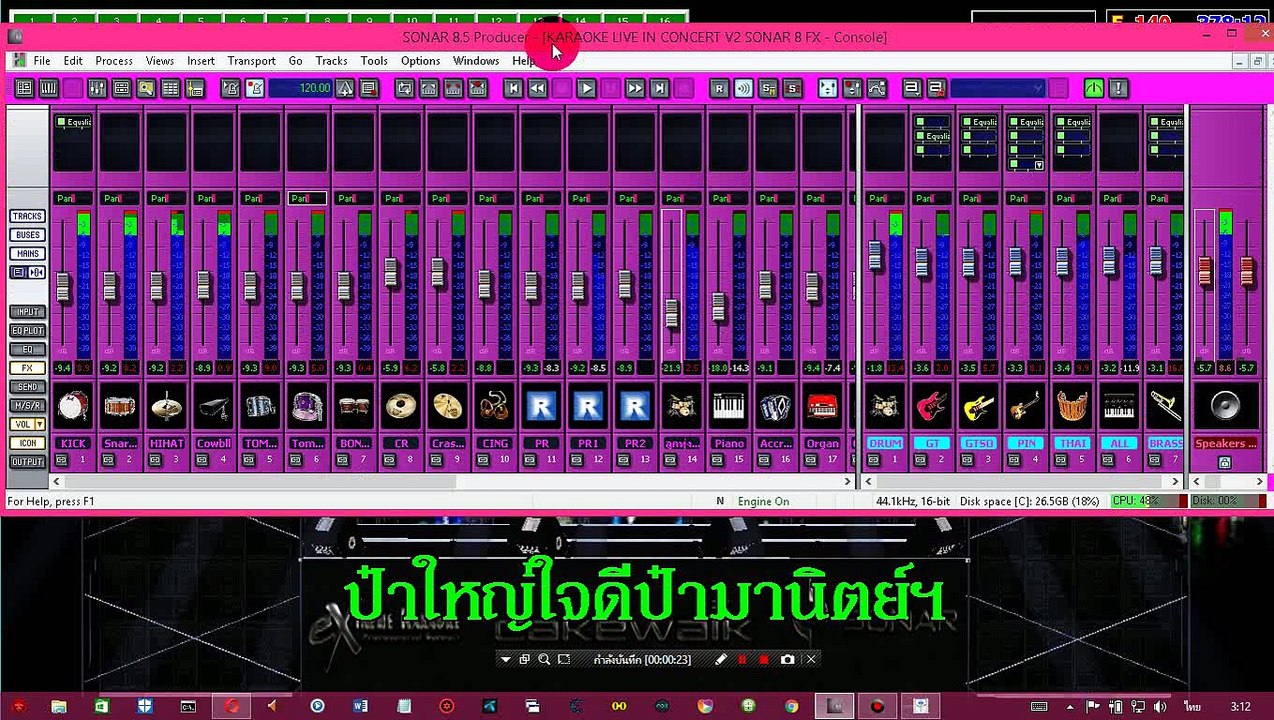The height and width of the screenshot is (720, 1274).
Task: Toggle the MAINS strips display
Action: [27, 254]
